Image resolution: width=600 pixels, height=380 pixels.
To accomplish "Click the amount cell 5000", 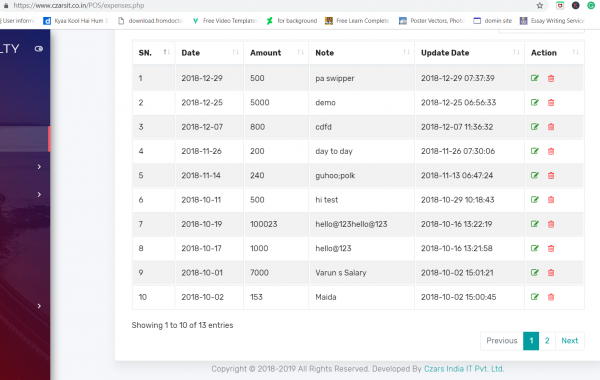I will coord(259,103).
